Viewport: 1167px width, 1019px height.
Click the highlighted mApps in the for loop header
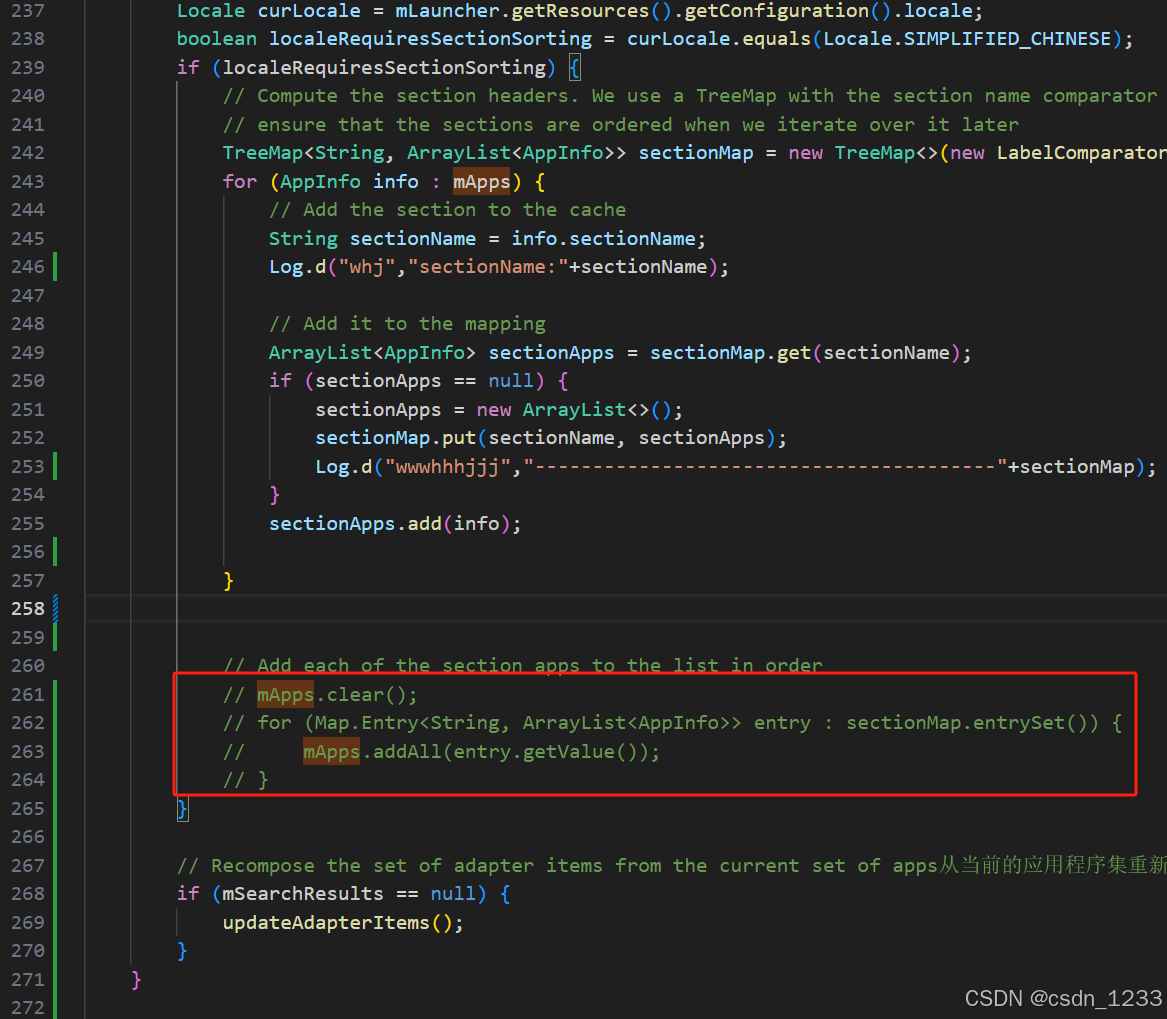[x=482, y=182]
